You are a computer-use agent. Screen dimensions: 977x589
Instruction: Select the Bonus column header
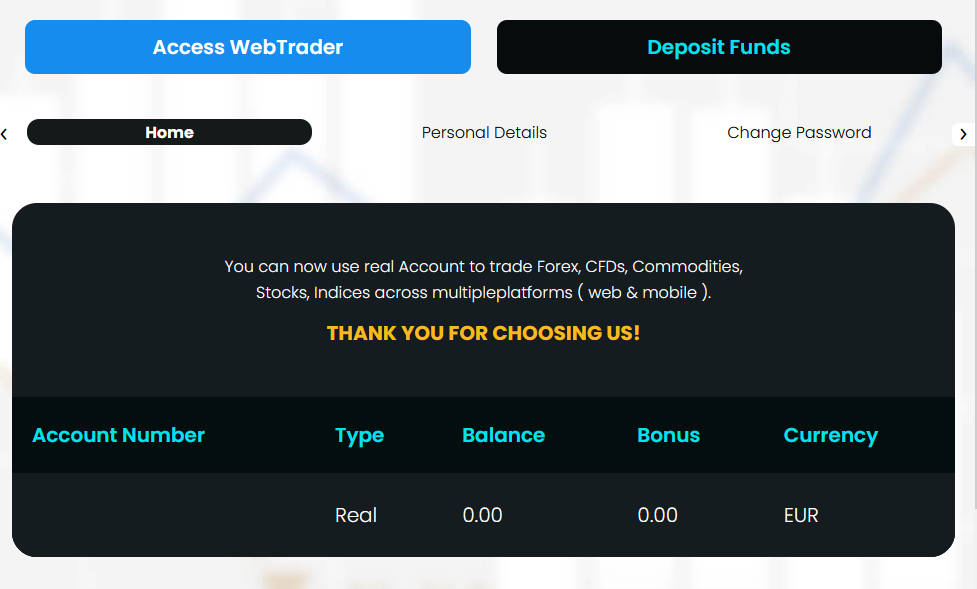pos(668,435)
